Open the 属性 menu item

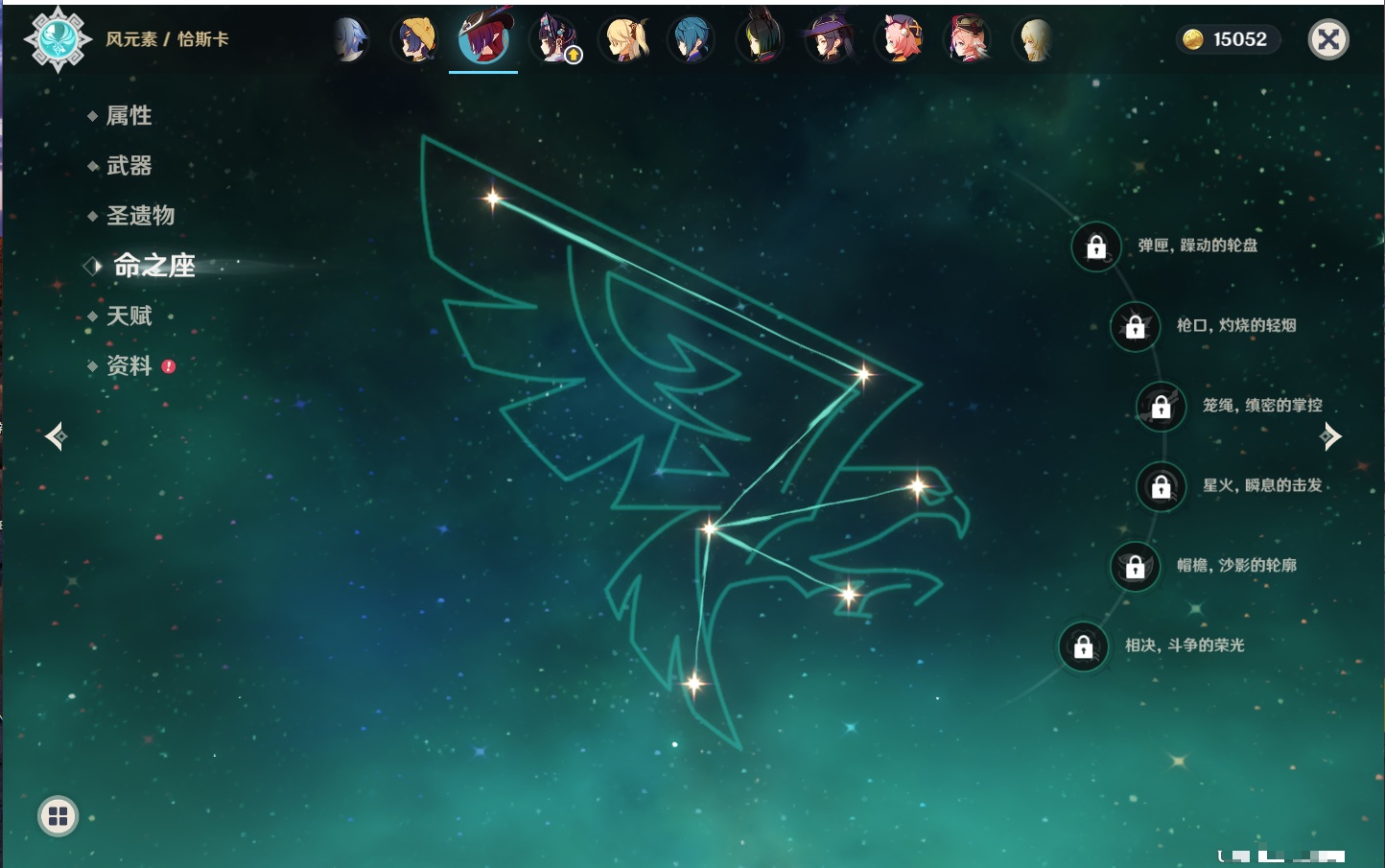click(x=129, y=116)
